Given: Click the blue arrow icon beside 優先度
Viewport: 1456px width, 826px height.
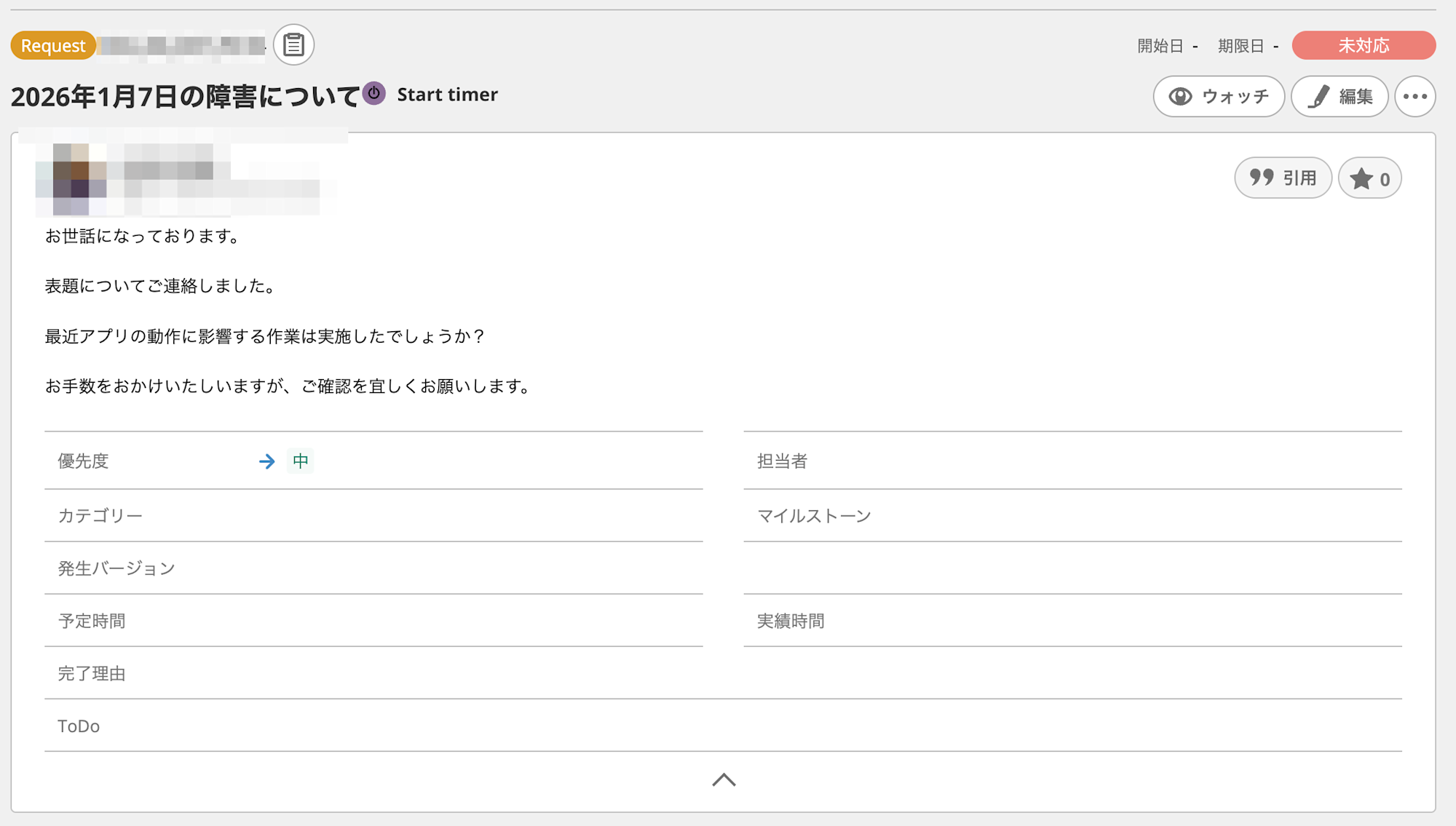Looking at the screenshot, I should click(x=267, y=461).
